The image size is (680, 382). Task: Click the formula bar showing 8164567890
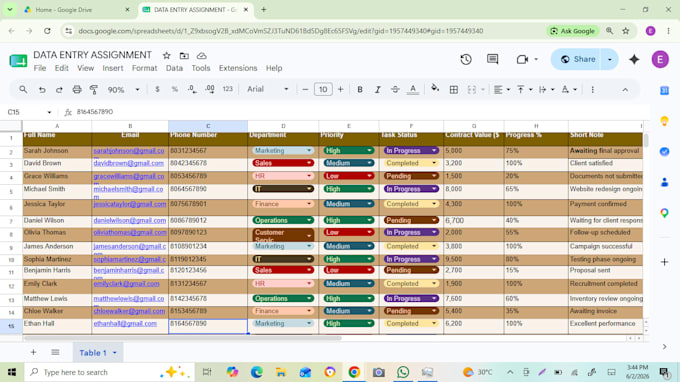click(x=360, y=112)
